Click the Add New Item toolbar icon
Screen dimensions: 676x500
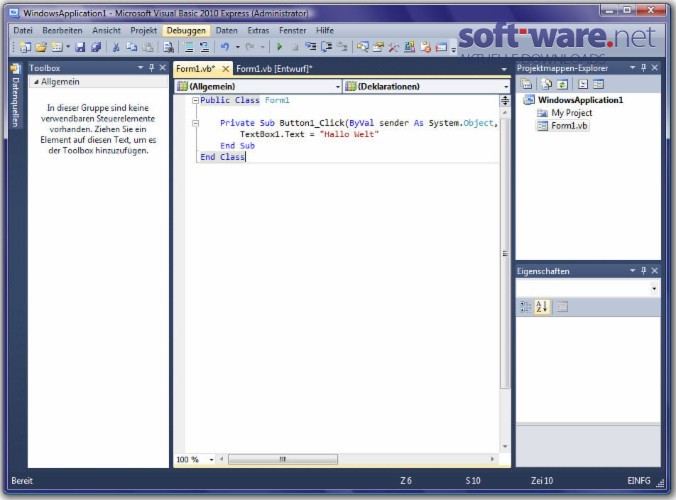(56, 47)
